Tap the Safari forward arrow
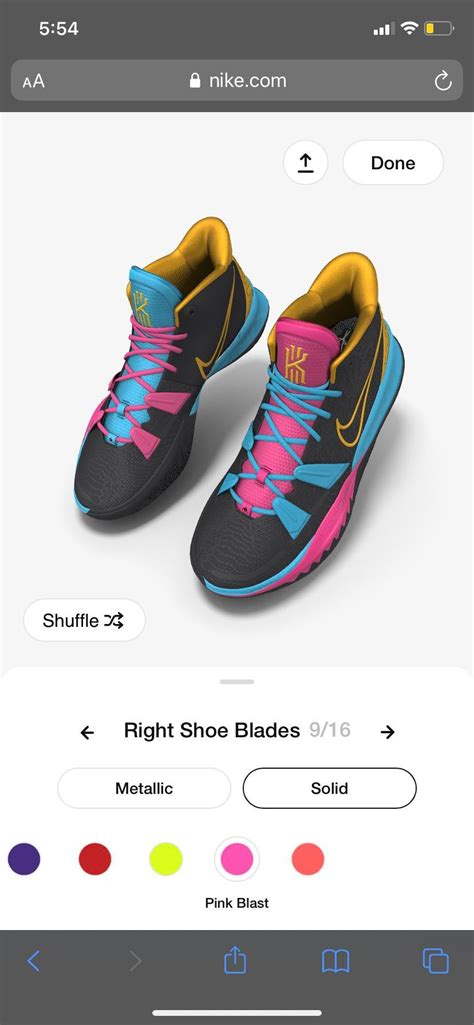The height and width of the screenshot is (1025, 474). 135,960
